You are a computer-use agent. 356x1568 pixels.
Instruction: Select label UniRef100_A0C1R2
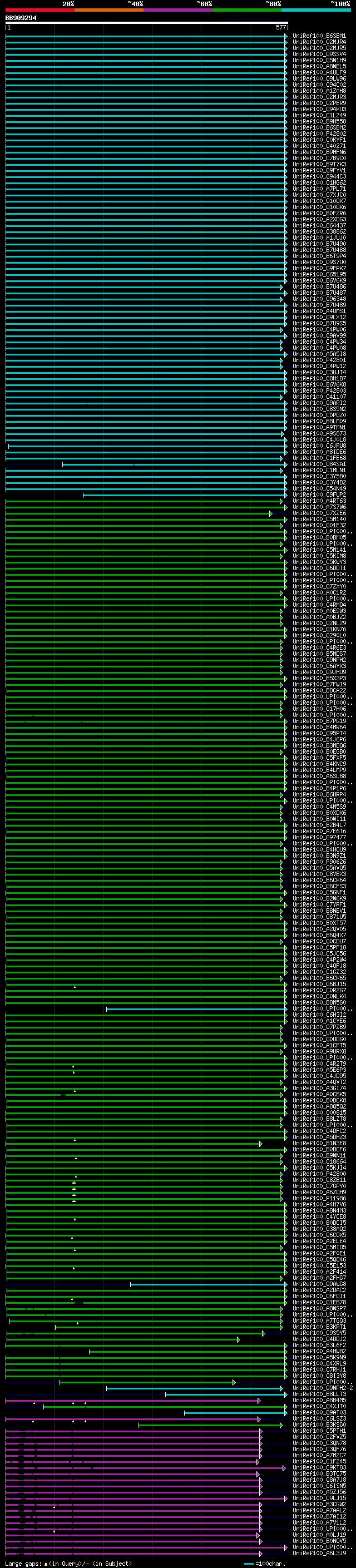[319, 593]
